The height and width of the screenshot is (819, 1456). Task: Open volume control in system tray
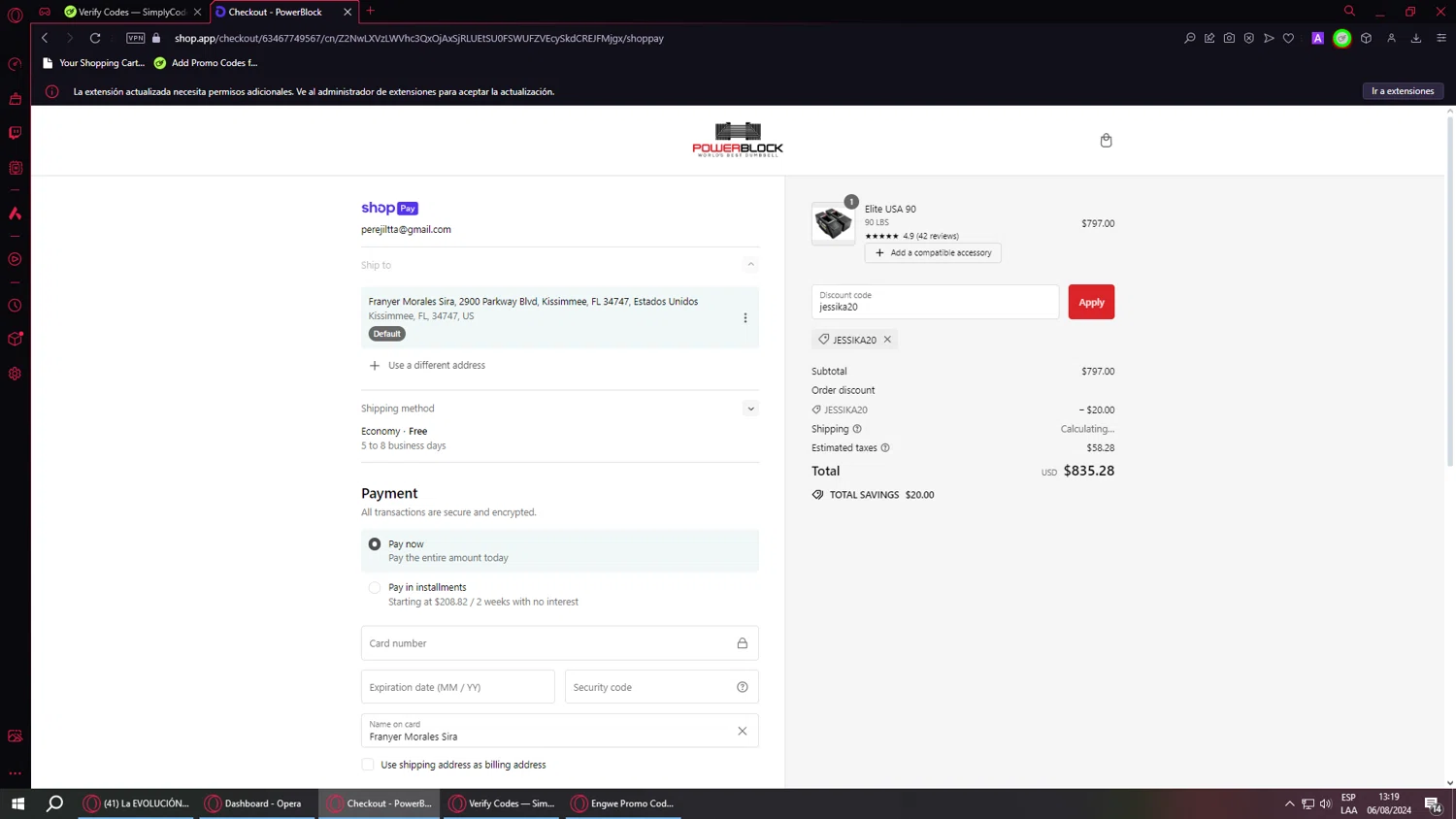tap(1325, 803)
